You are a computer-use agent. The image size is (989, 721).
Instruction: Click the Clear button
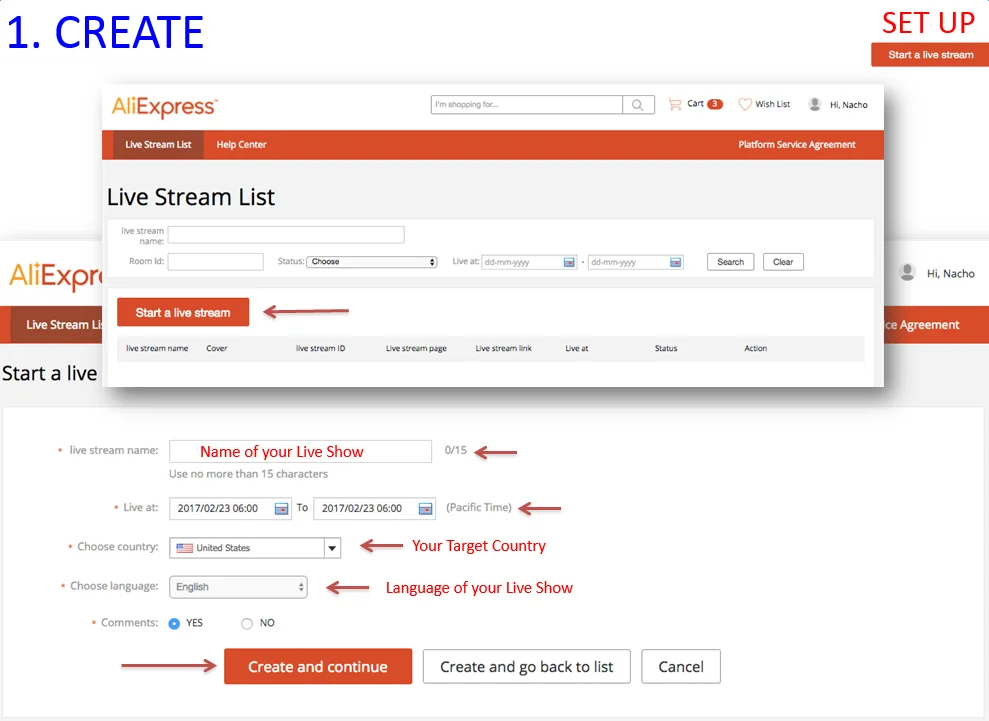pos(783,262)
